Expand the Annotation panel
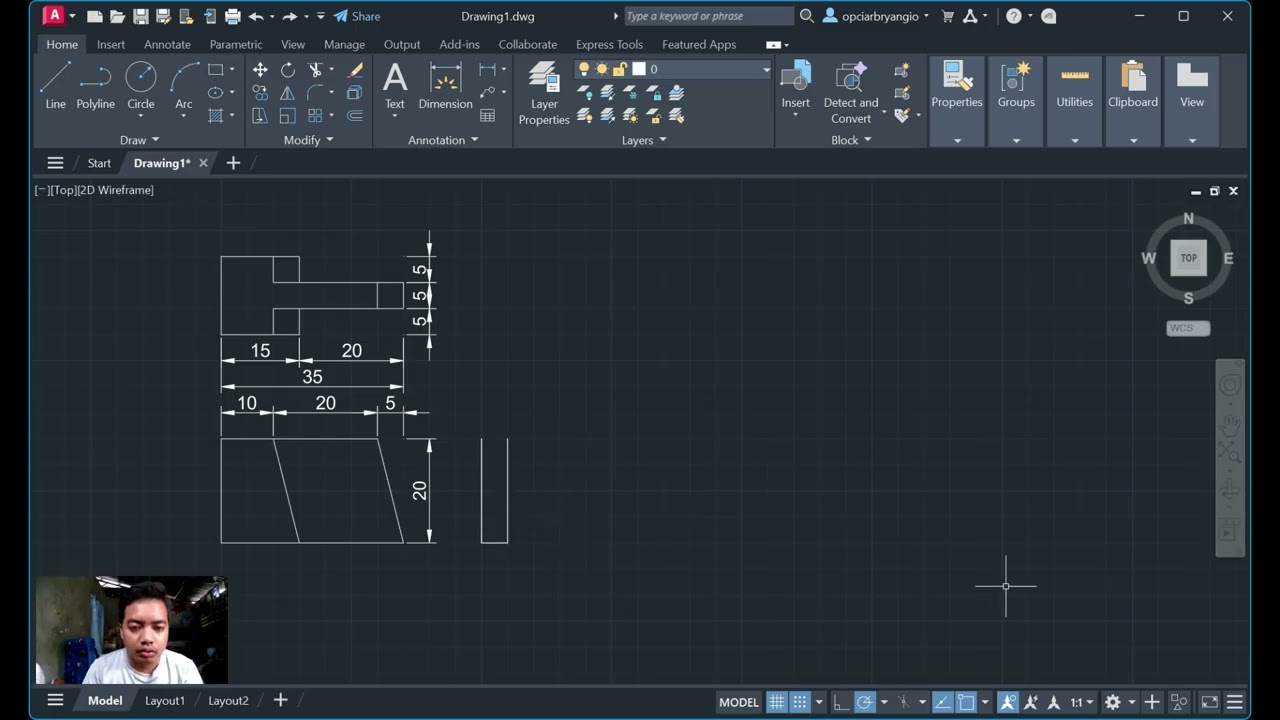Viewport: 1280px width, 720px height. pos(443,140)
